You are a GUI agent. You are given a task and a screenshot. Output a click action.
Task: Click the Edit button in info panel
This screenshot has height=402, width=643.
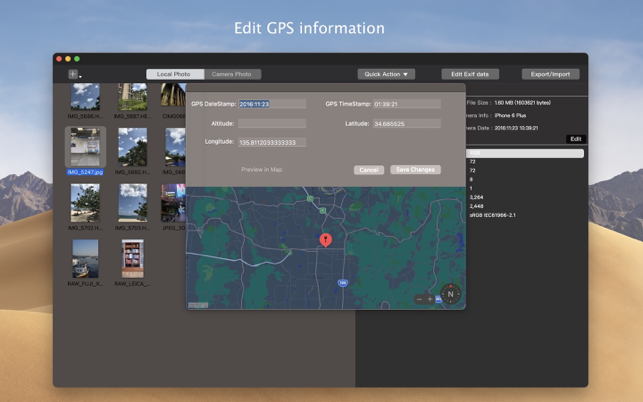575,139
